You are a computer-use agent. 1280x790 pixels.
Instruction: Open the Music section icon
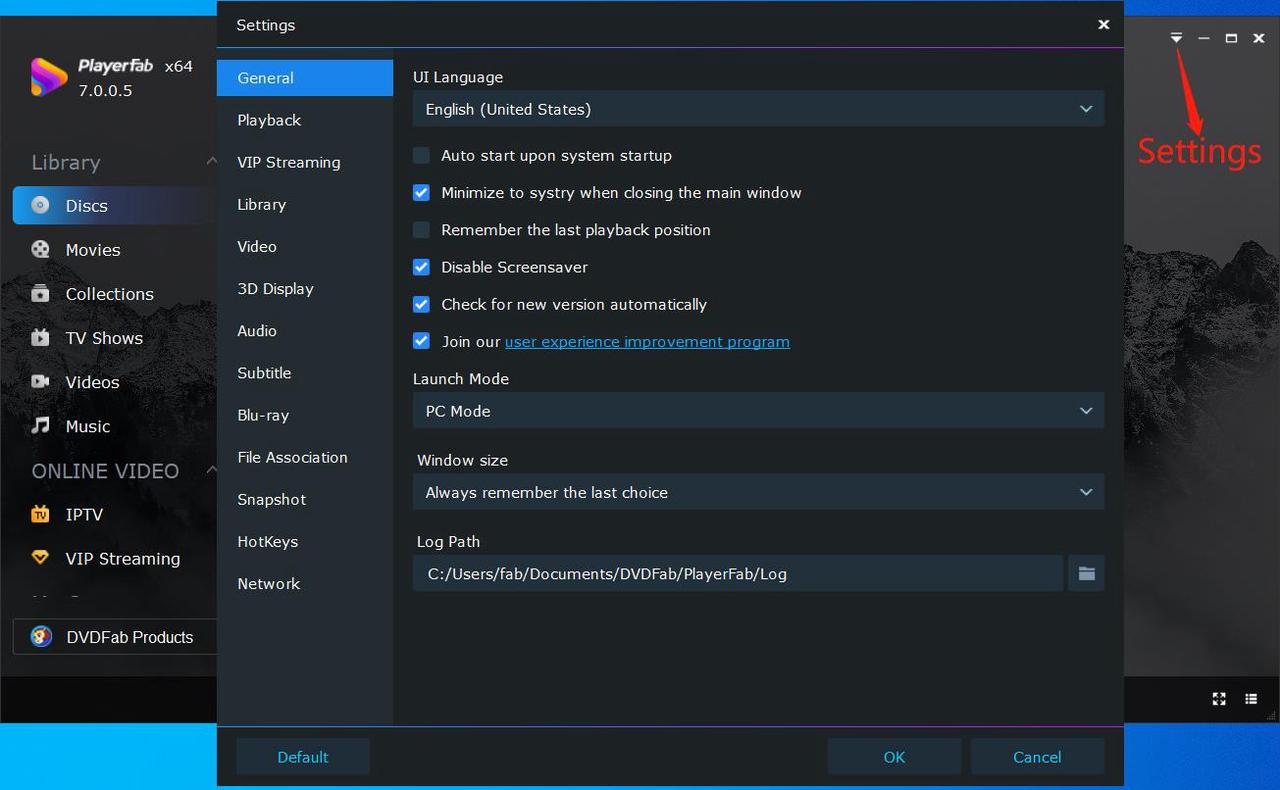[40, 426]
